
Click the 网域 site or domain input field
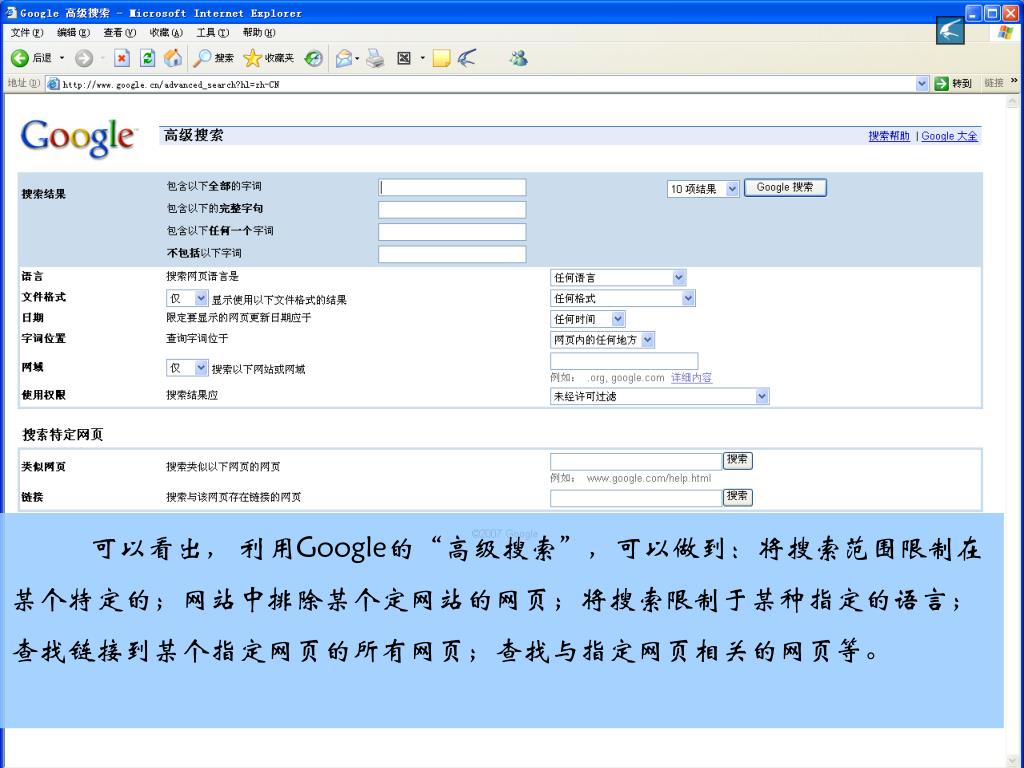click(x=624, y=361)
